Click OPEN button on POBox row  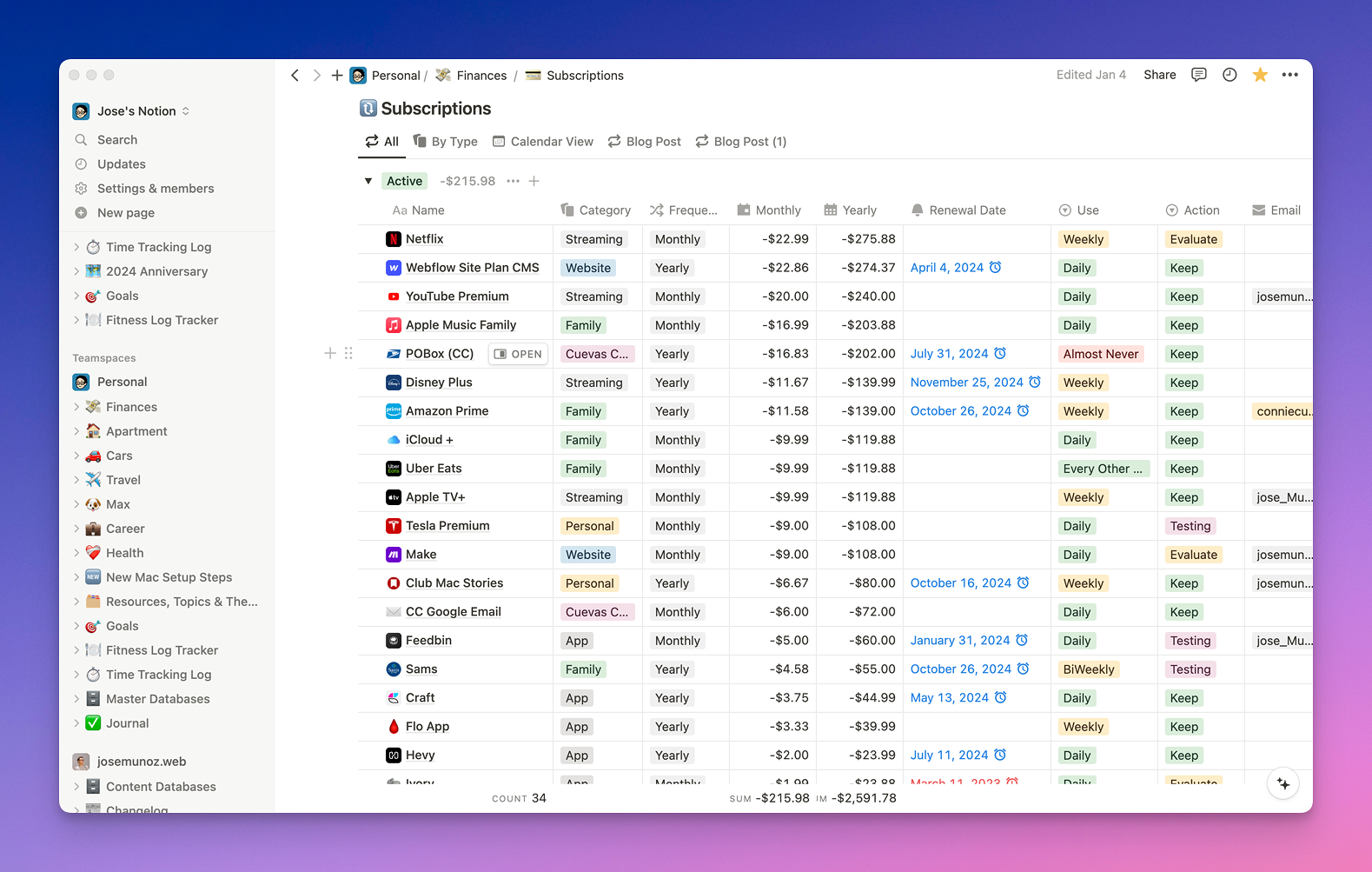click(x=519, y=354)
